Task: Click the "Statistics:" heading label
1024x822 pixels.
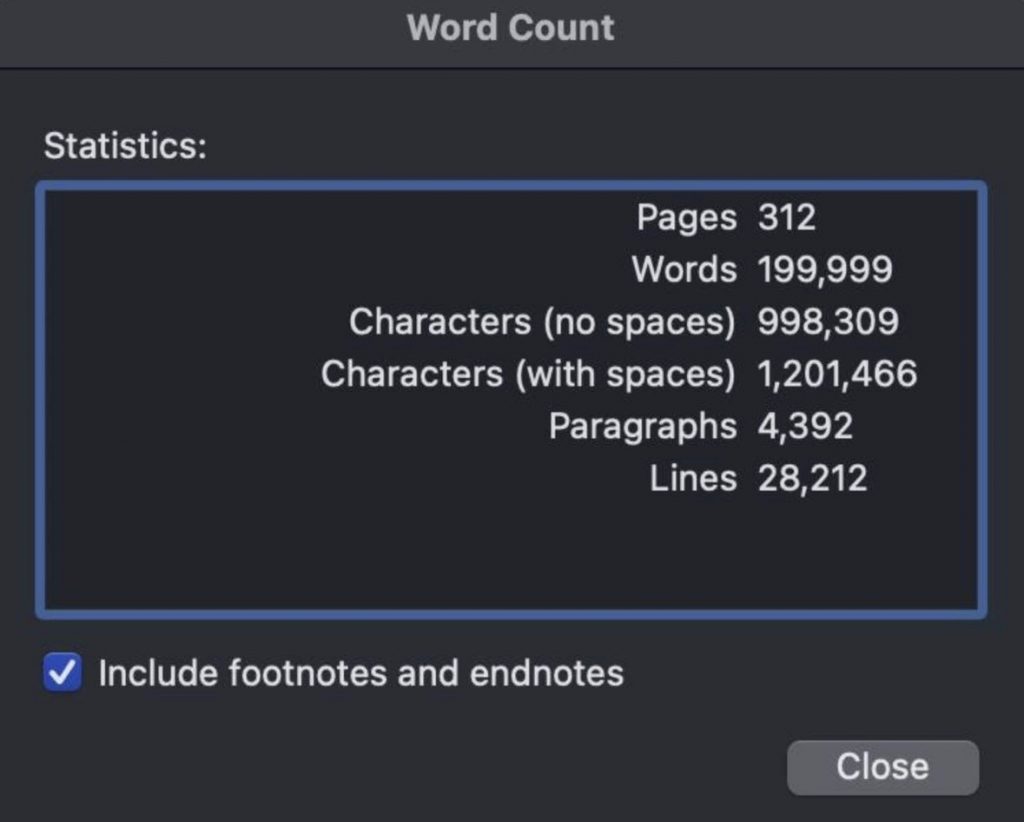Action: pos(125,146)
